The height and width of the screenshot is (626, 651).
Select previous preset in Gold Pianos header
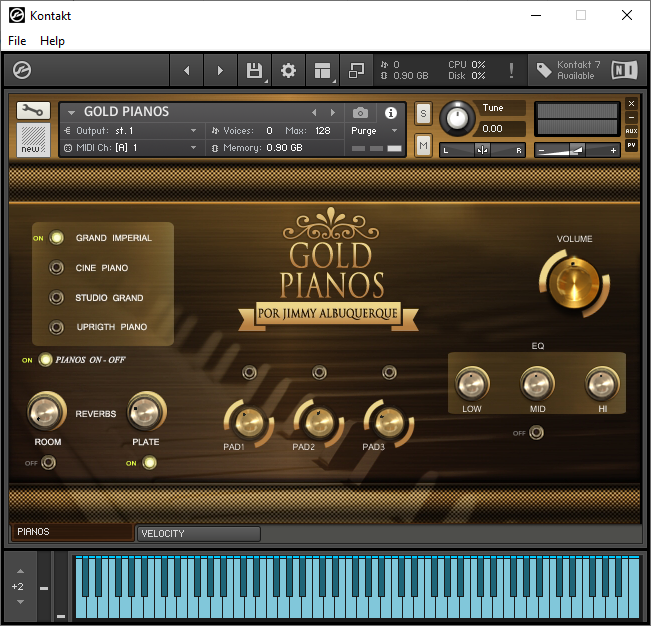click(x=314, y=112)
